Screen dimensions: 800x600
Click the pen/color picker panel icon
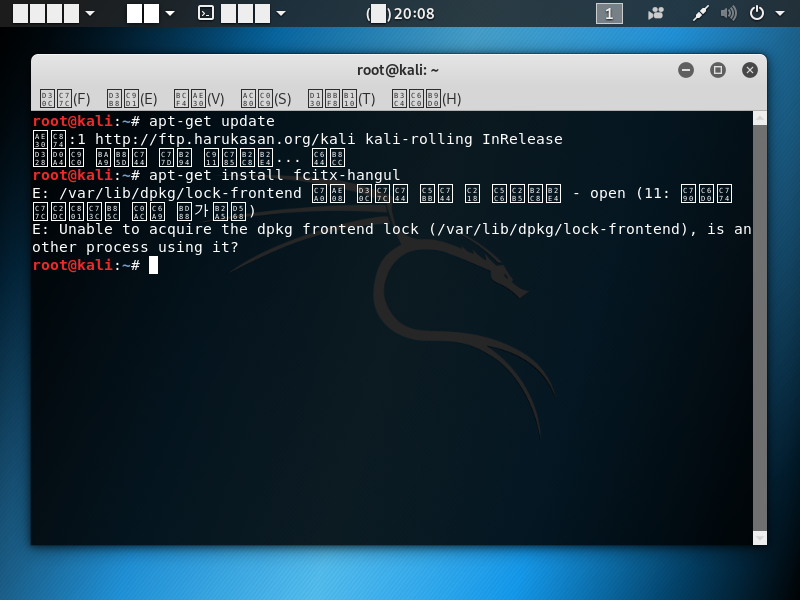click(x=701, y=13)
